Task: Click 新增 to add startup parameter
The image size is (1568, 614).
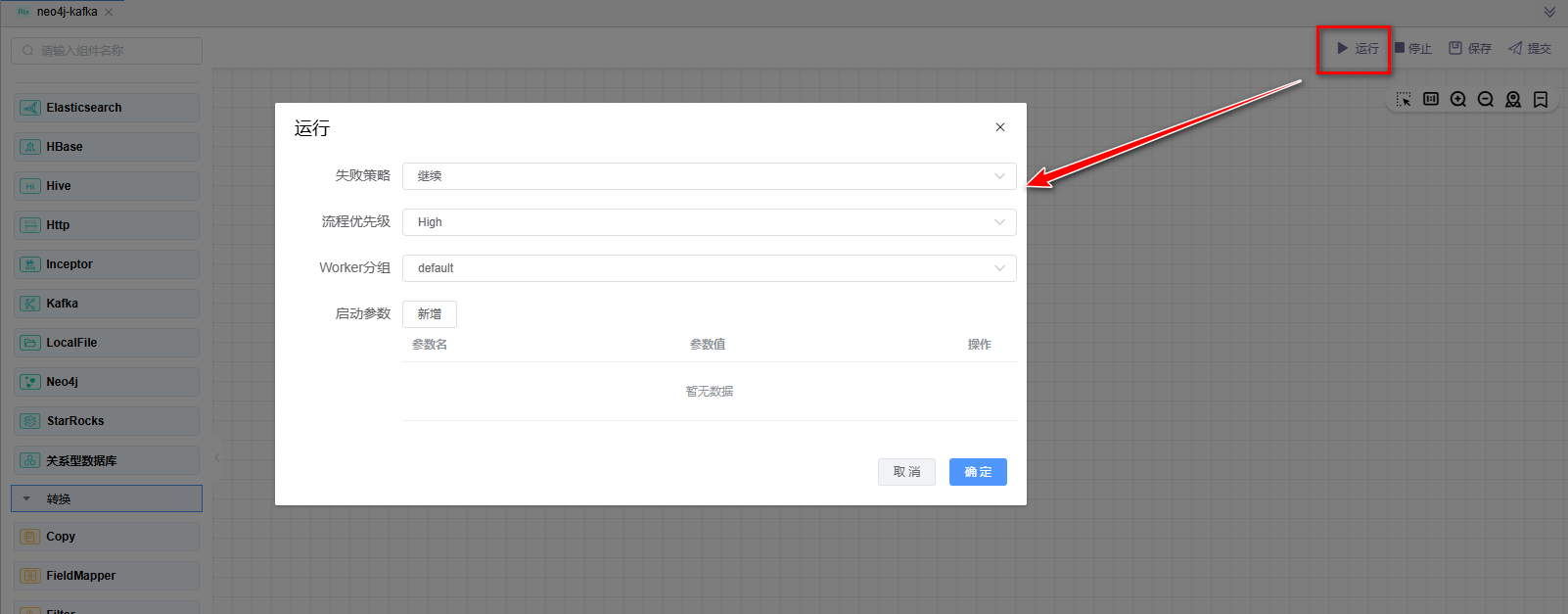Action: [x=429, y=314]
